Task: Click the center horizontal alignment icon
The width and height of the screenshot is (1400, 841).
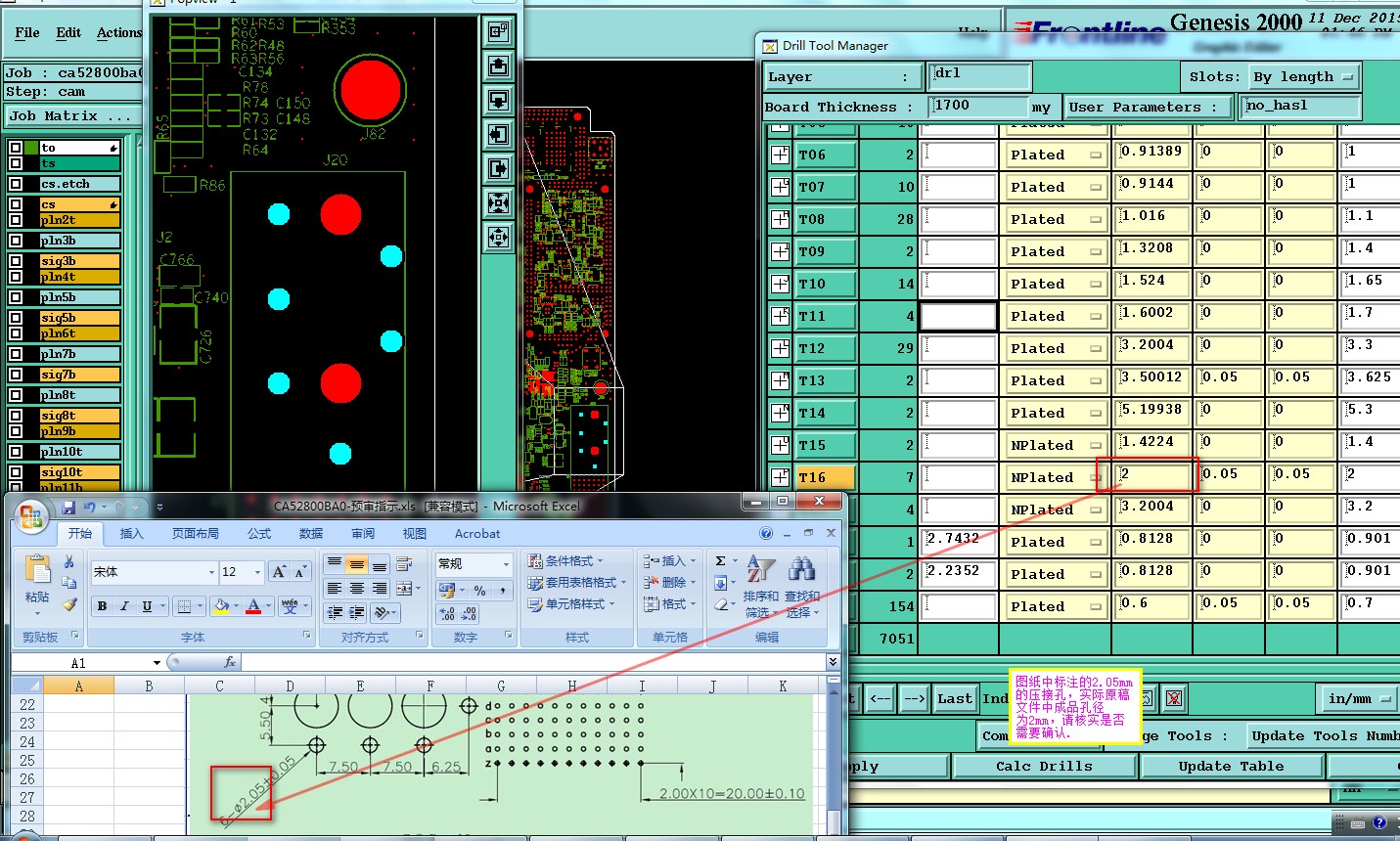Action: (356, 589)
